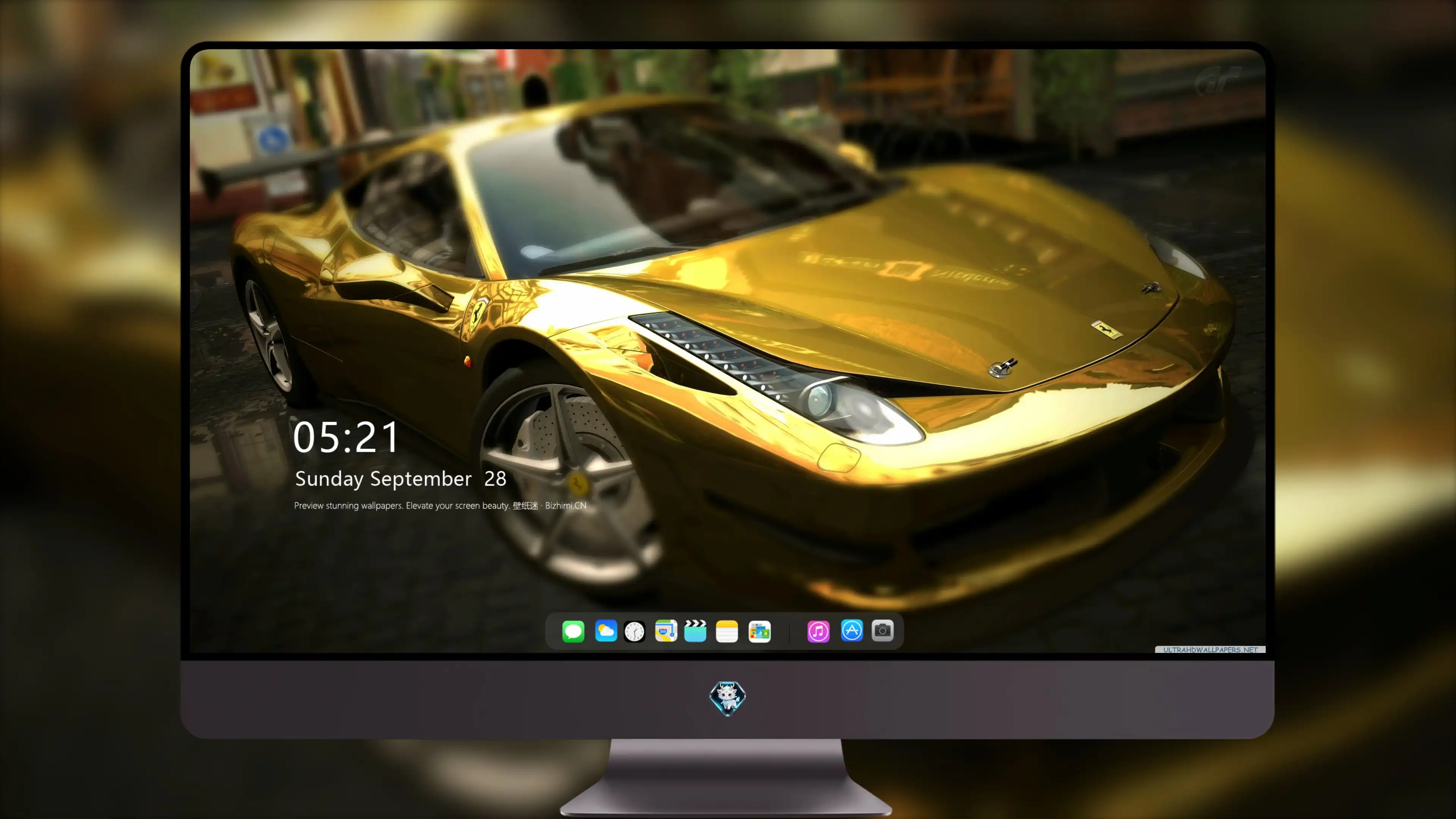The image size is (1456, 819).
Task: Launch the Weather app from the dock
Action: 606,631
